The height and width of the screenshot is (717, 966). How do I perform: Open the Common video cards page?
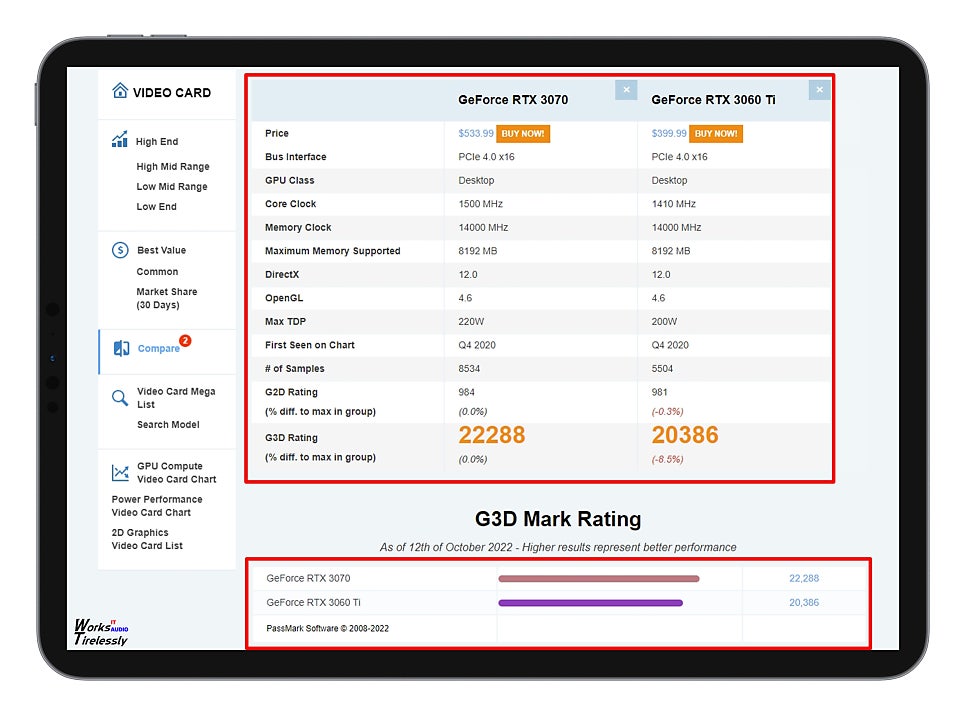(x=157, y=272)
